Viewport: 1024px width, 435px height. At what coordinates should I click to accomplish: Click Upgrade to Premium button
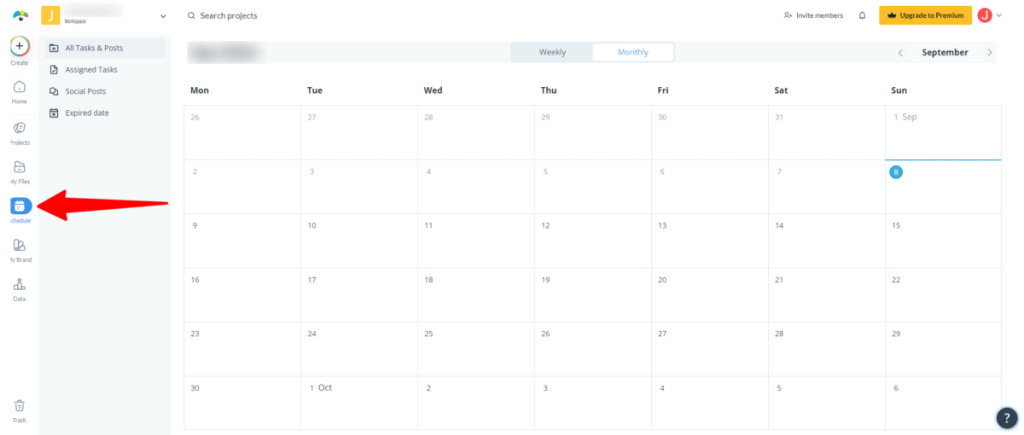pyautogui.click(x=925, y=16)
